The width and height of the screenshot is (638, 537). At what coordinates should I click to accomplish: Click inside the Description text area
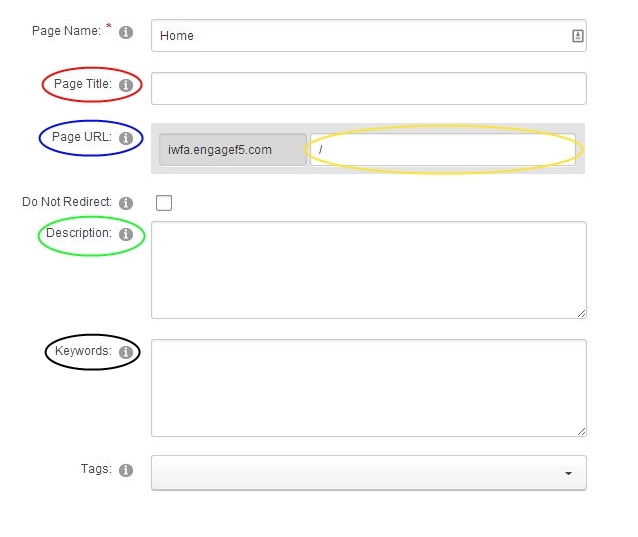click(369, 270)
